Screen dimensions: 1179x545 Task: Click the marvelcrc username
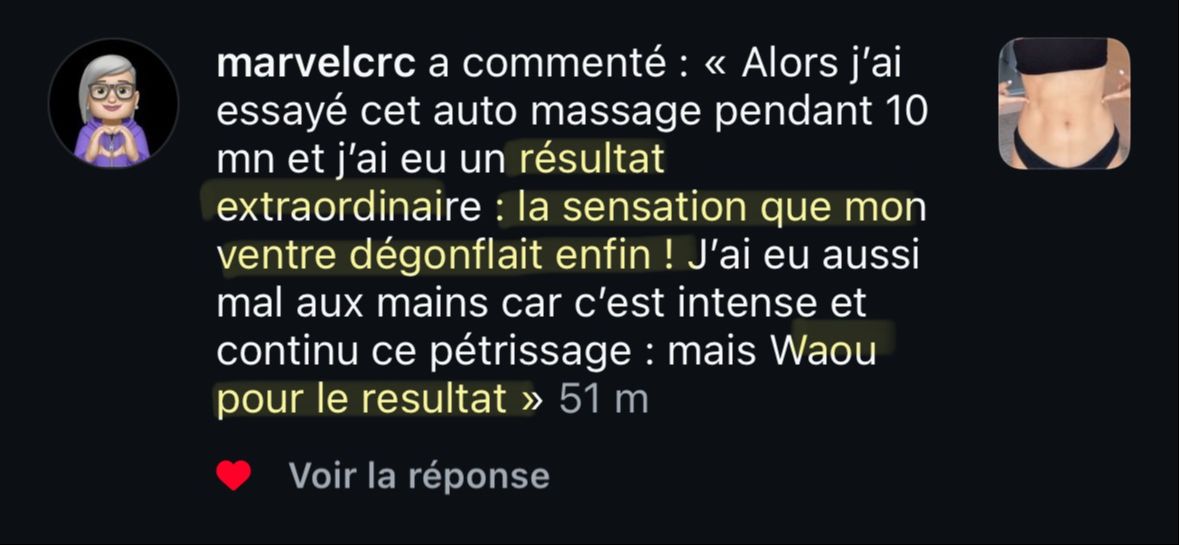(316, 65)
